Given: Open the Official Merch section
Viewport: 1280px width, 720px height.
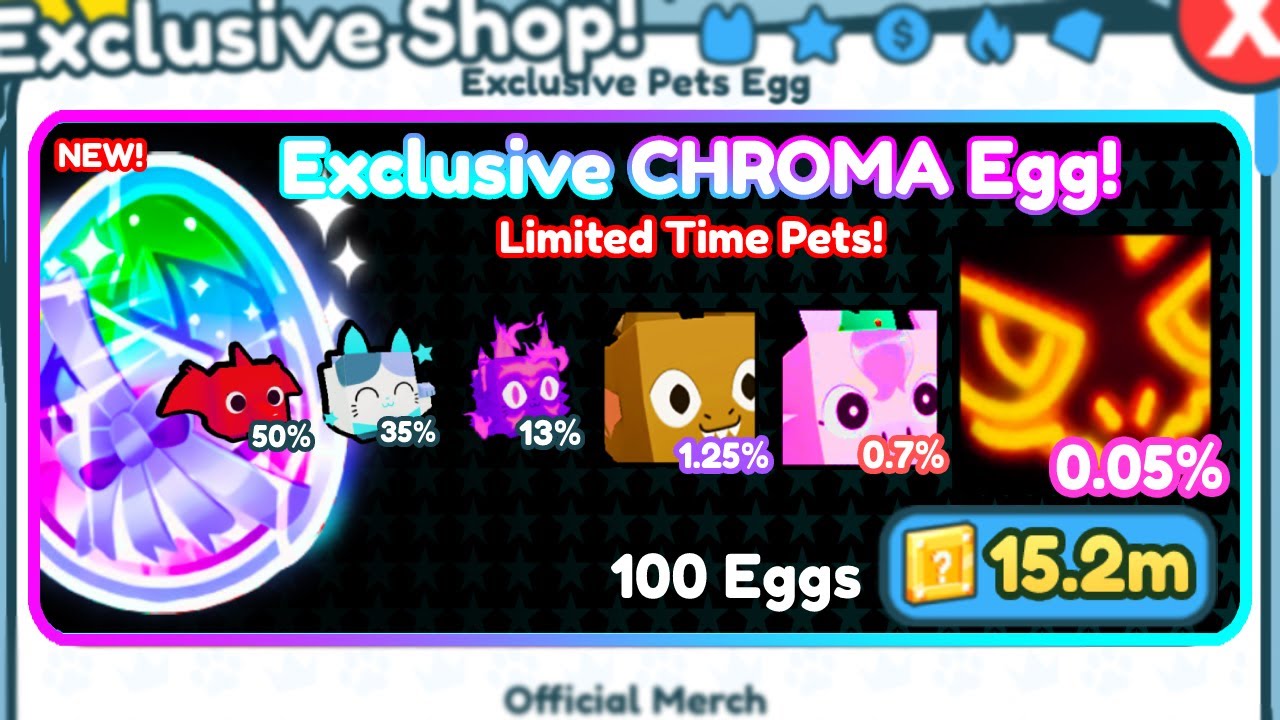Looking at the screenshot, I should pyautogui.click(x=635, y=700).
